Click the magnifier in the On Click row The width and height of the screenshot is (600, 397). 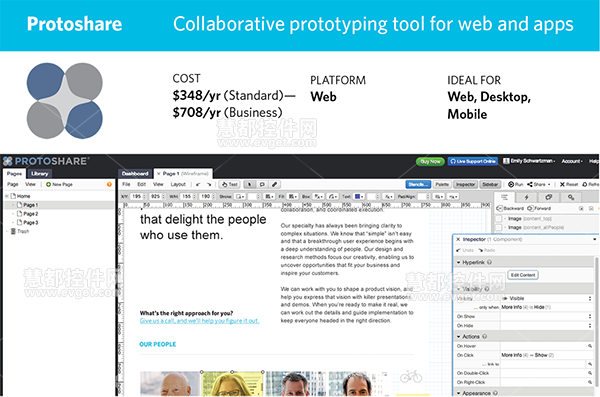[590, 364]
